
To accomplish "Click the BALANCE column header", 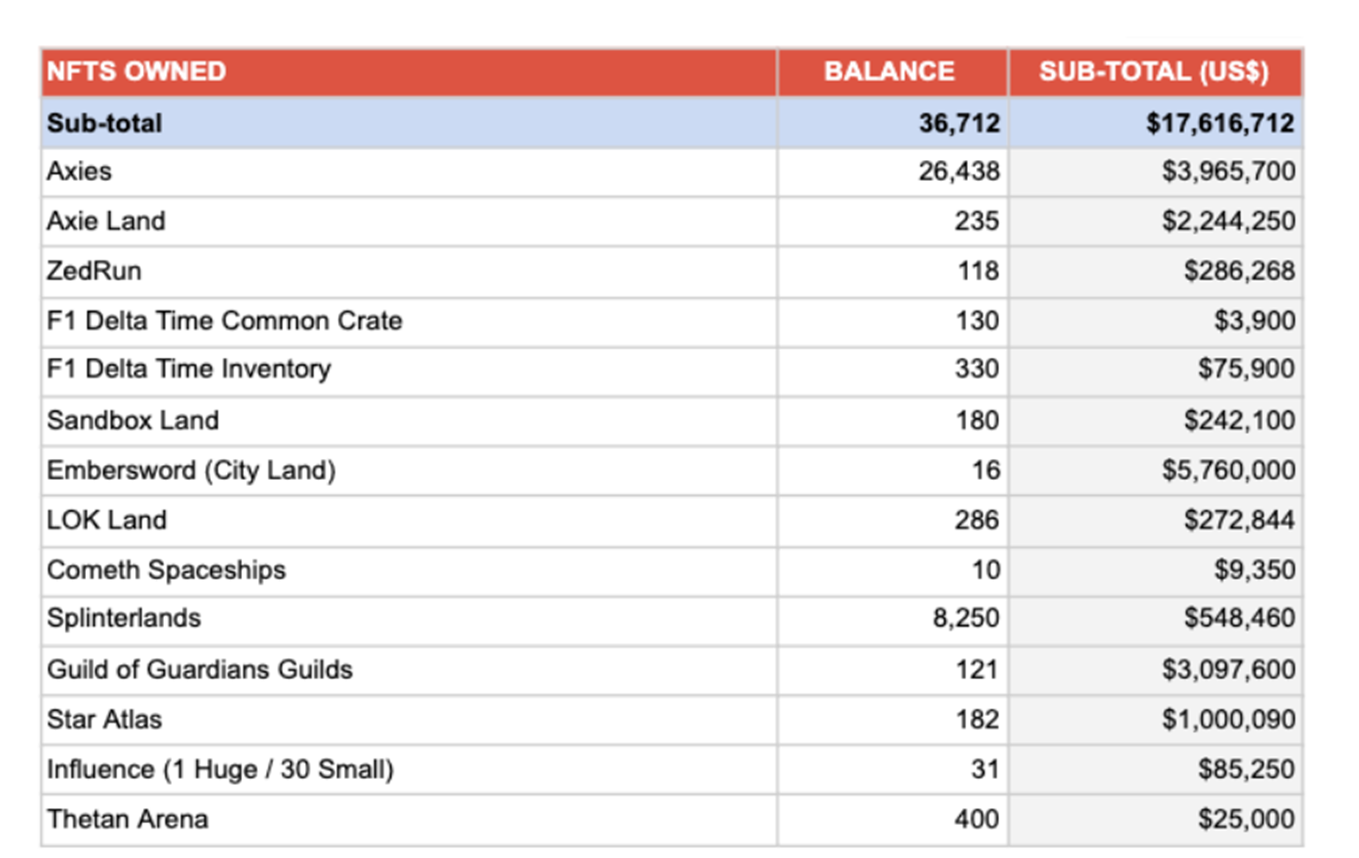I will click(892, 72).
